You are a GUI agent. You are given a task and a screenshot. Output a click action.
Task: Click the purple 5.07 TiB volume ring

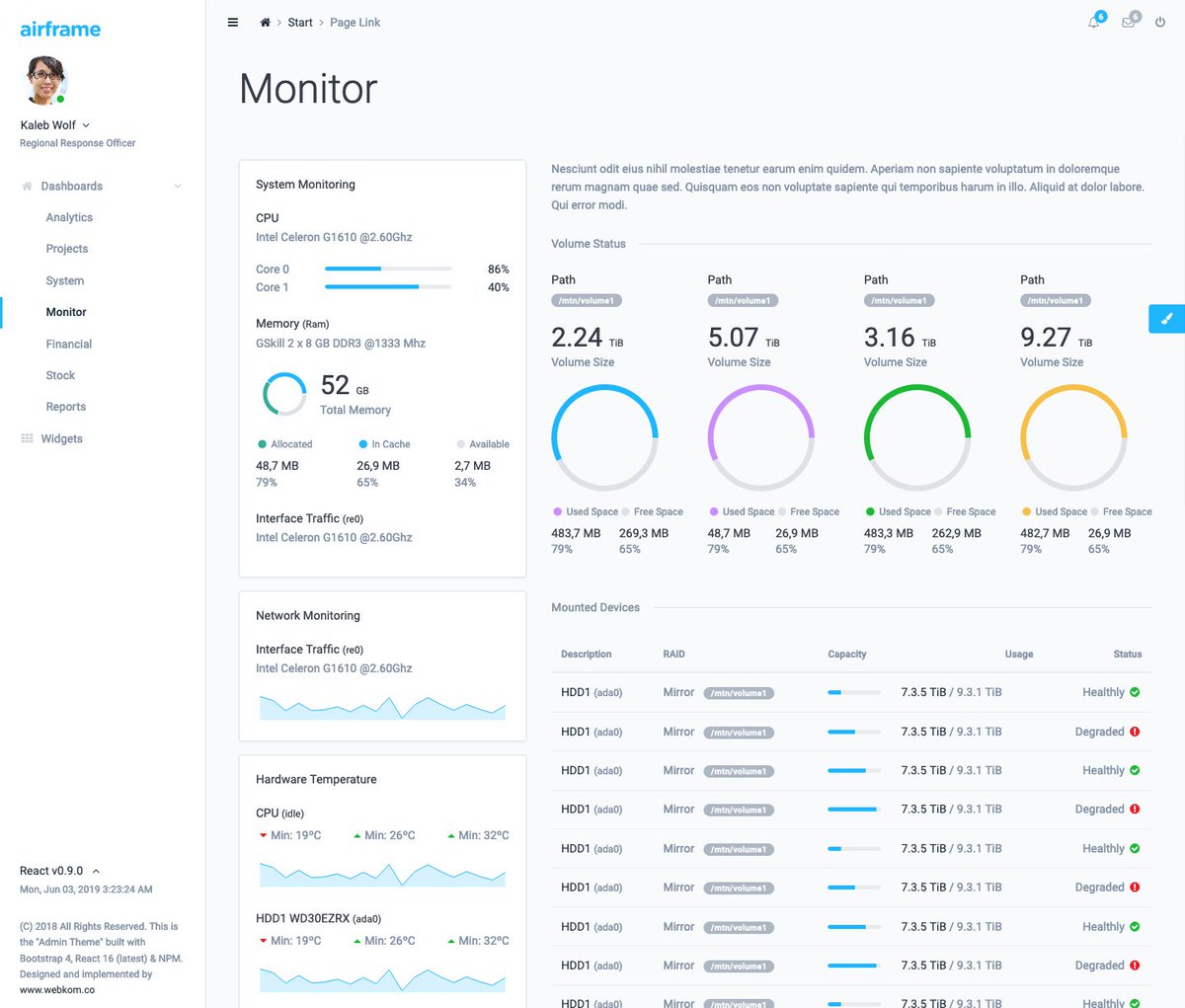point(761,437)
